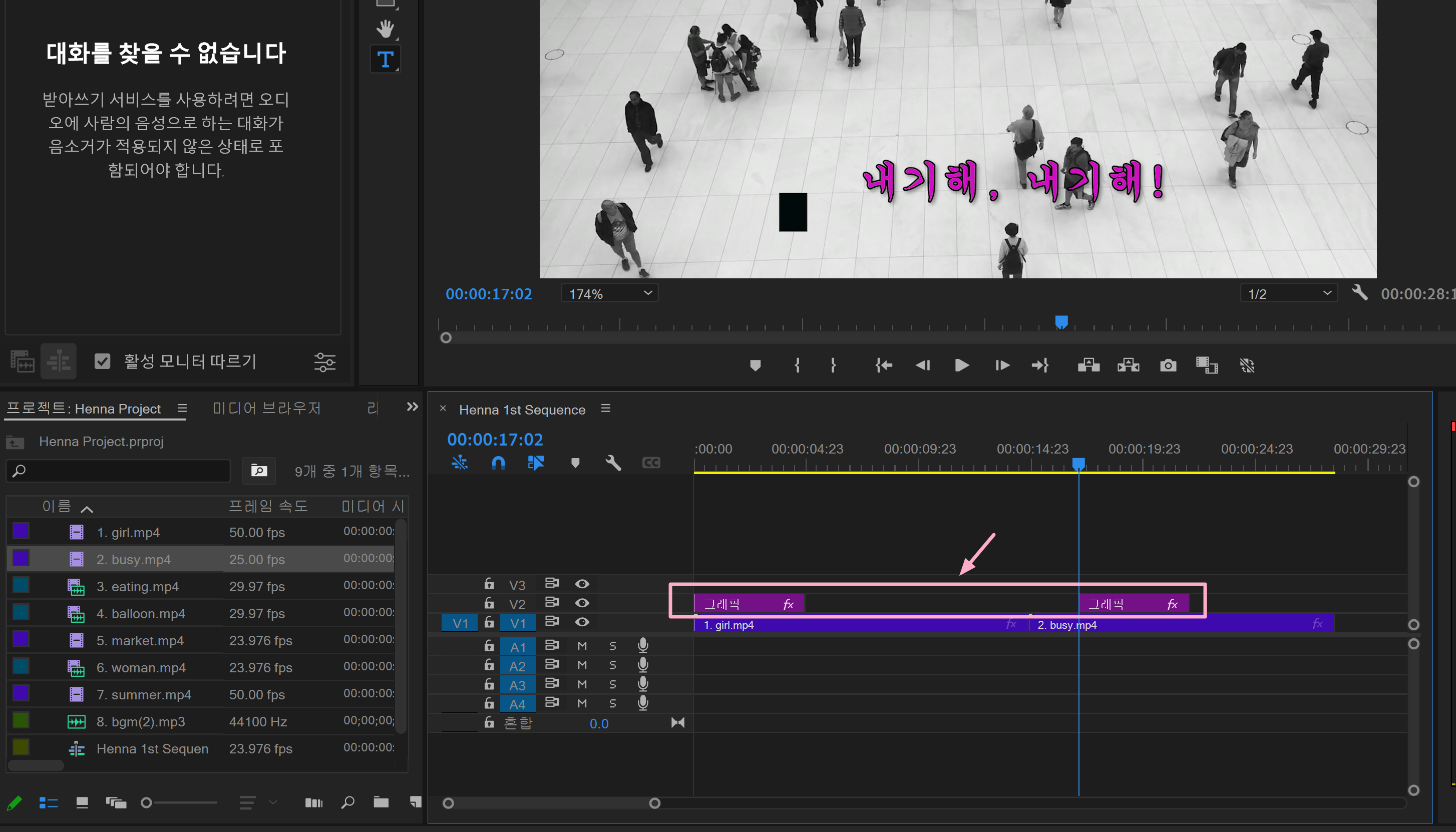Lock the V2 track
The width and height of the screenshot is (1456, 832).
tap(489, 603)
